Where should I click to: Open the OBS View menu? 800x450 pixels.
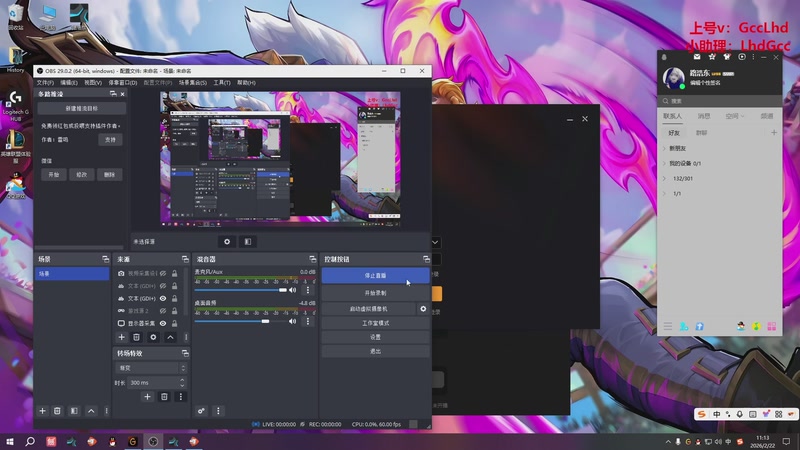pyautogui.click(x=93, y=83)
